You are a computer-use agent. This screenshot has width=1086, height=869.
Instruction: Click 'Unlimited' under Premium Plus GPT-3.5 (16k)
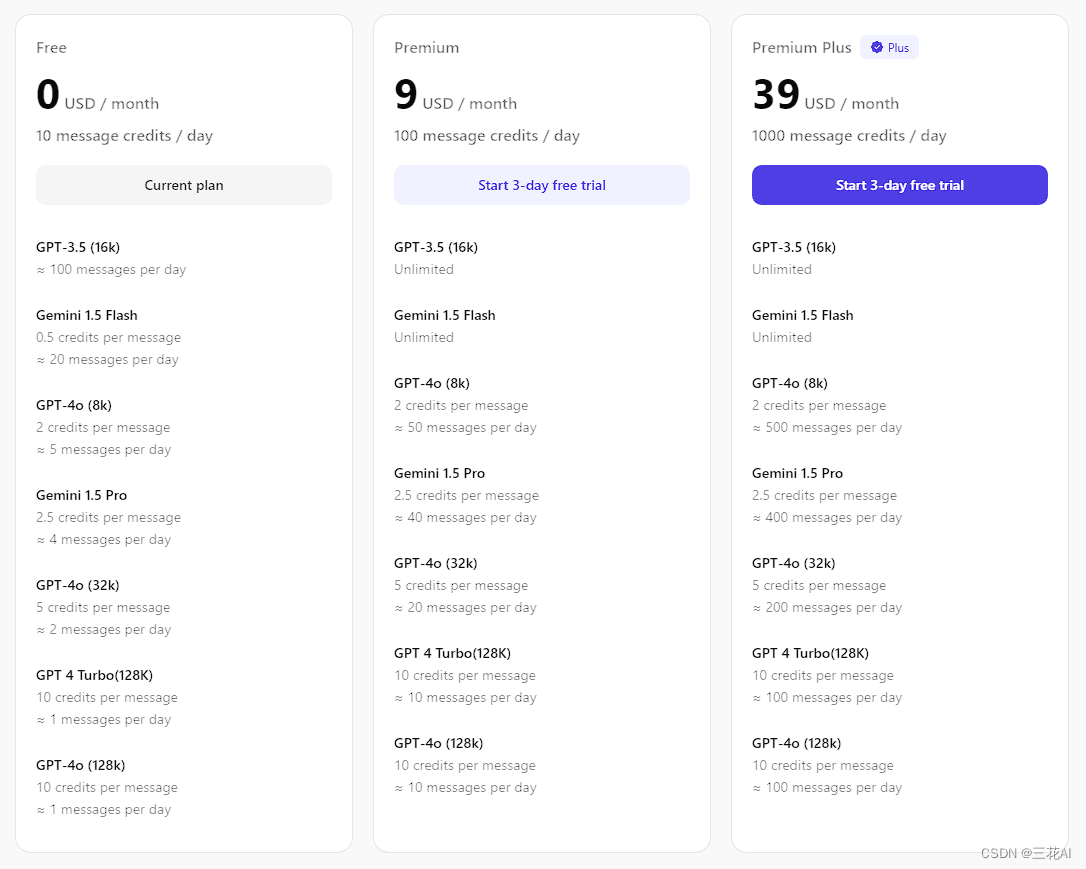click(x=782, y=269)
